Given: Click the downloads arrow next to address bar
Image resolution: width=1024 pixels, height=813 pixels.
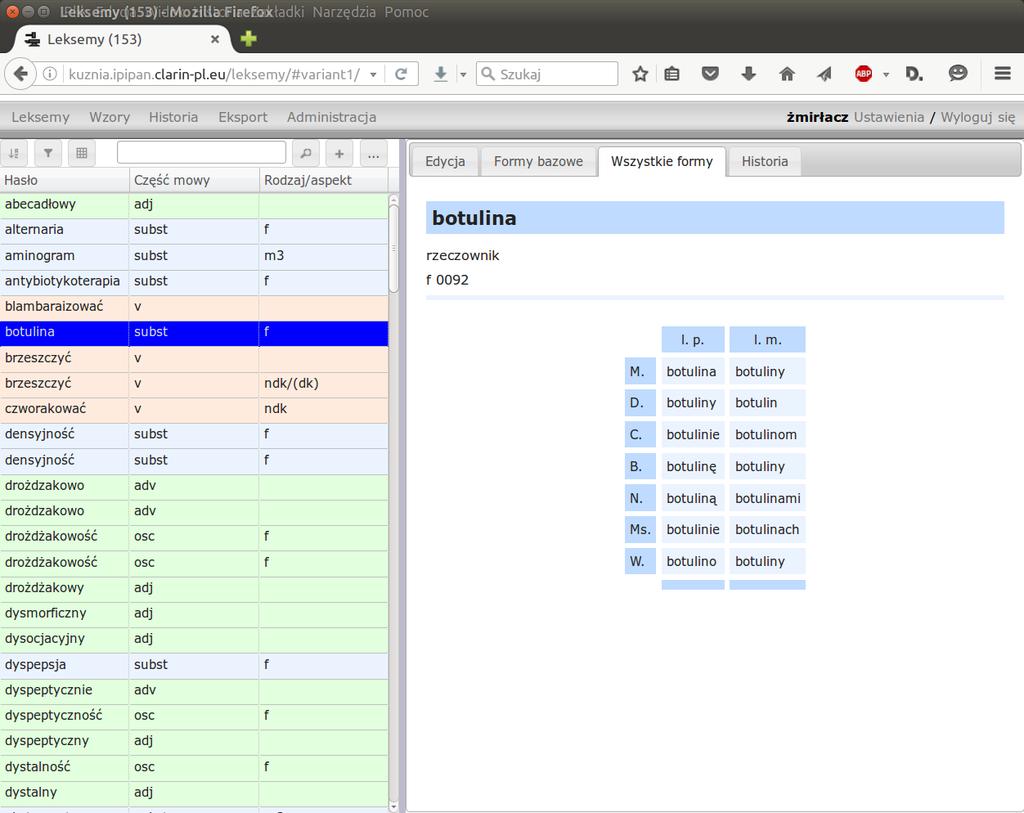Looking at the screenshot, I should point(441,74).
